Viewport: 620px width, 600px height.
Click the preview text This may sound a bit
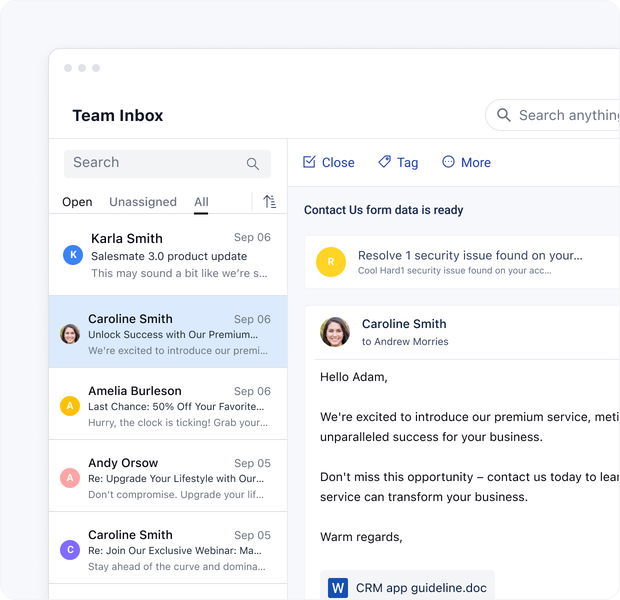click(x=179, y=273)
